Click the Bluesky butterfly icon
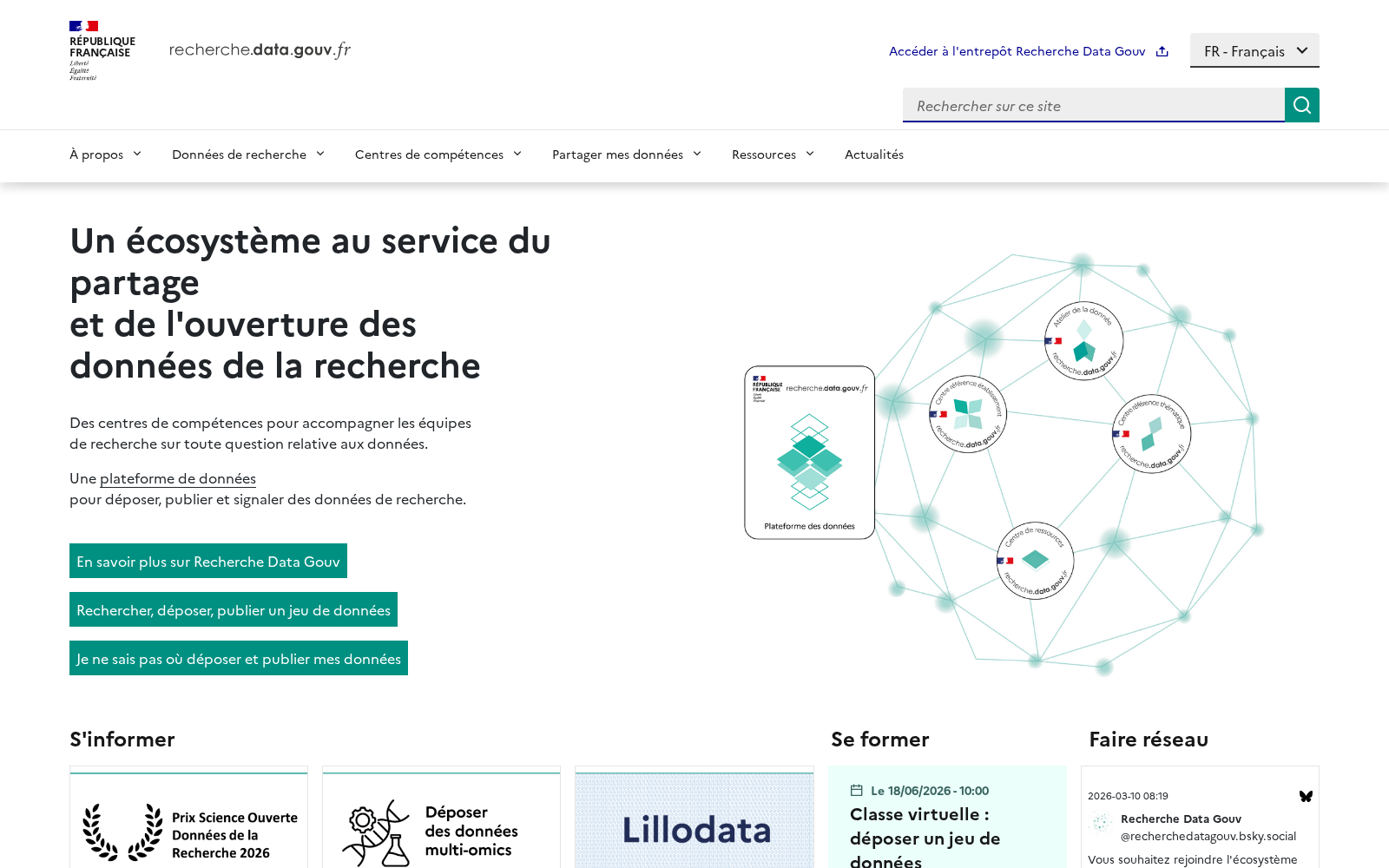Viewport: 1389px width, 868px height. 1306,796
